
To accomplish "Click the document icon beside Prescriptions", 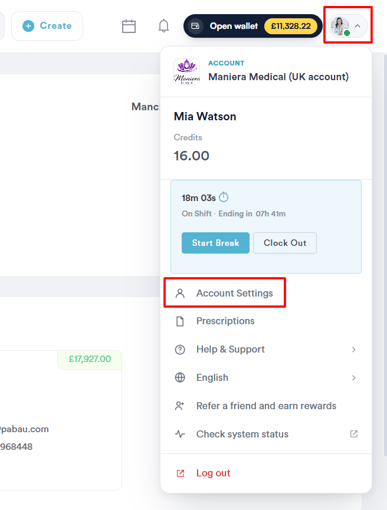I will [x=180, y=321].
